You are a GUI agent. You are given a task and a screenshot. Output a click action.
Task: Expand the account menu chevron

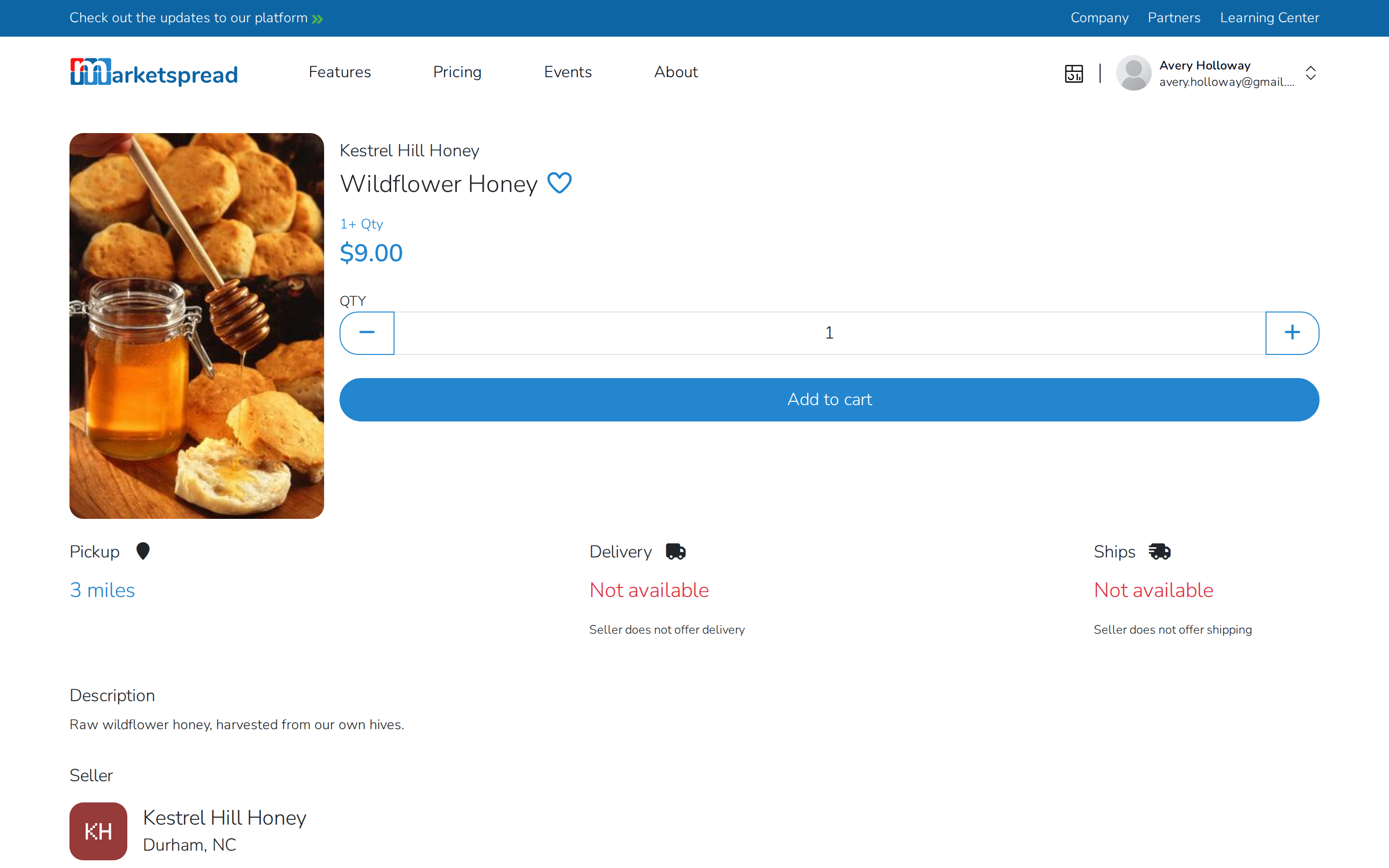pyautogui.click(x=1310, y=73)
